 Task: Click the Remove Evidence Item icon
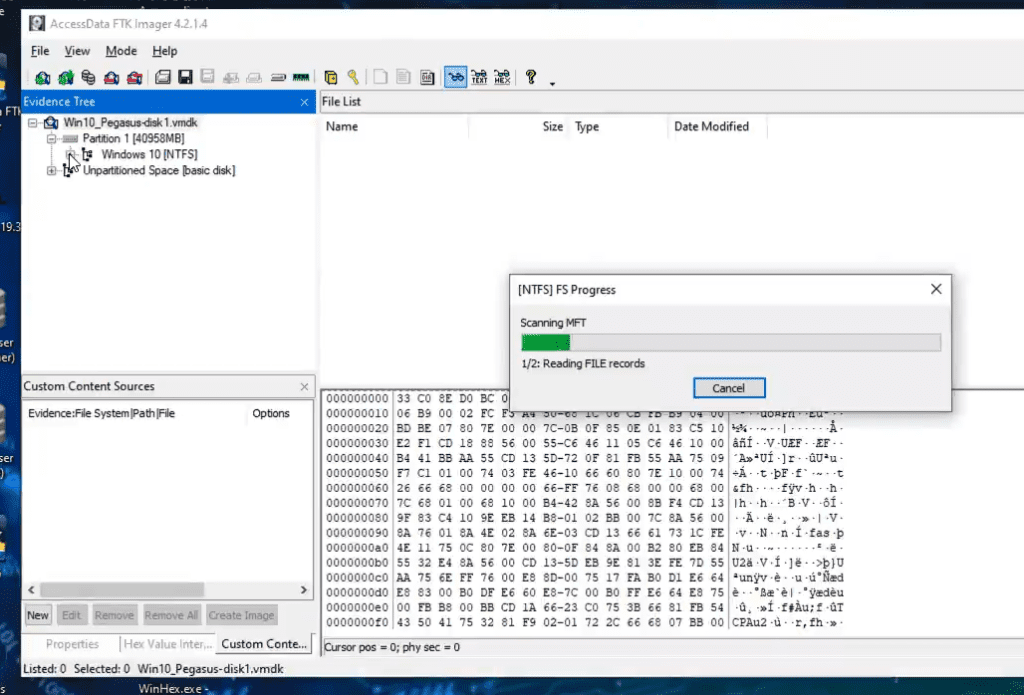[x=112, y=78]
